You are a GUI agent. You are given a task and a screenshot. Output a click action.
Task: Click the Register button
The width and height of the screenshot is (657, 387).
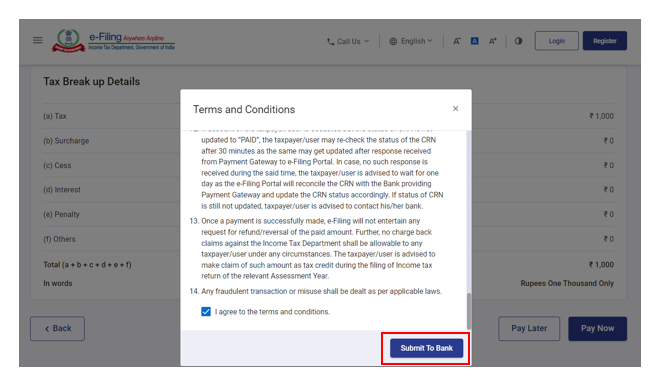click(x=605, y=41)
